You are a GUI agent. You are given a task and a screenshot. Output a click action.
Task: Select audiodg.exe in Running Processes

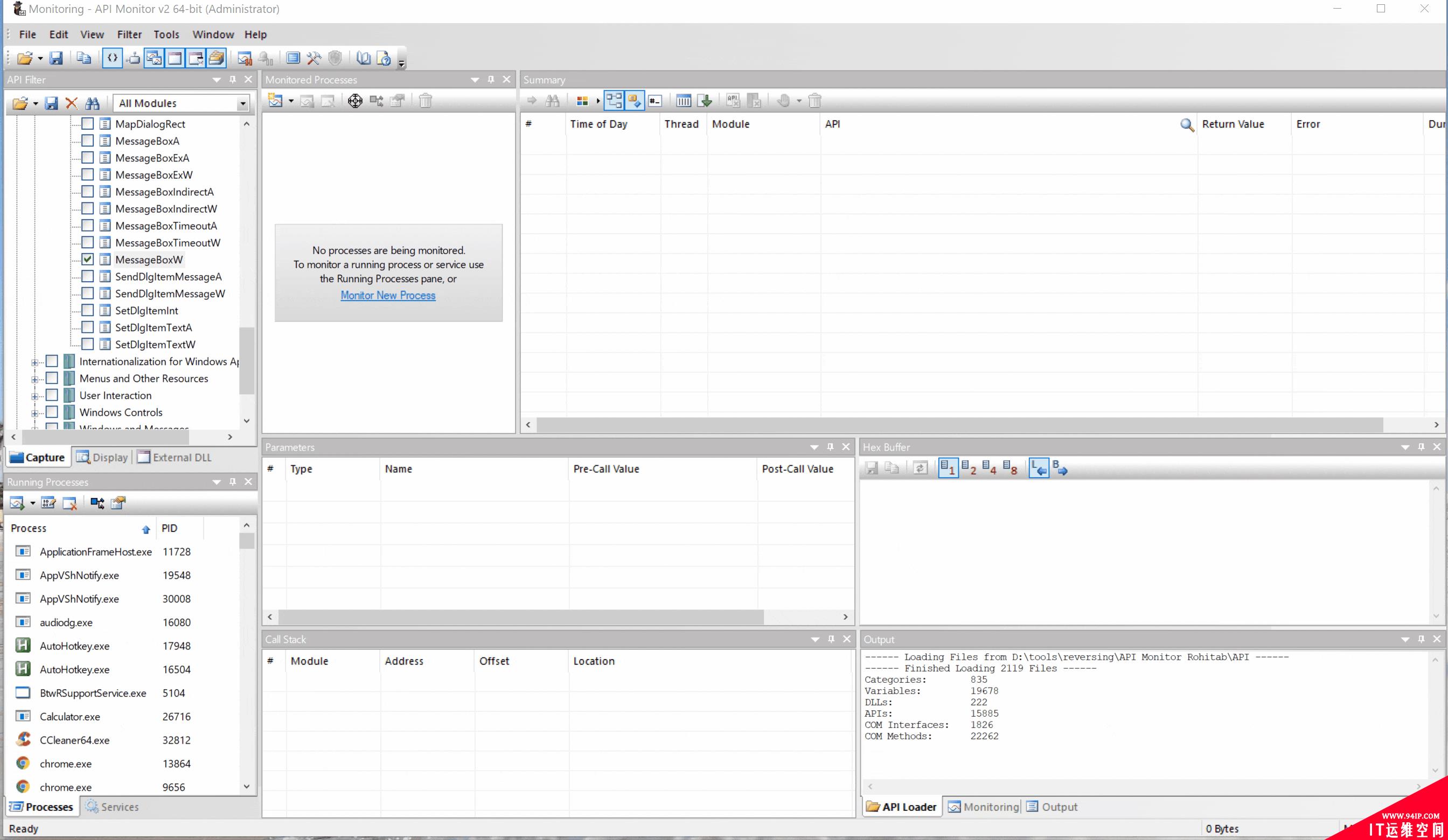coord(122,622)
